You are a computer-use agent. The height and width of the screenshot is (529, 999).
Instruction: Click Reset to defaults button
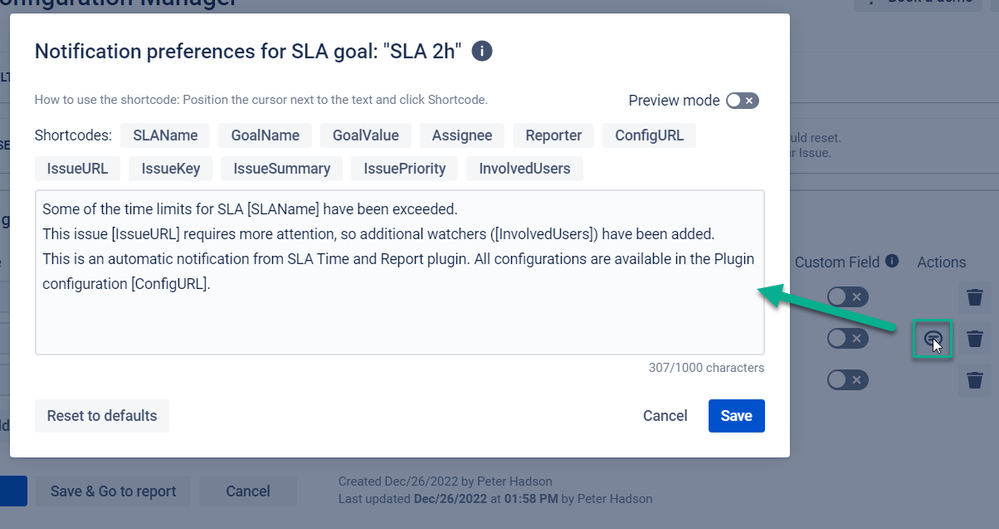point(102,416)
